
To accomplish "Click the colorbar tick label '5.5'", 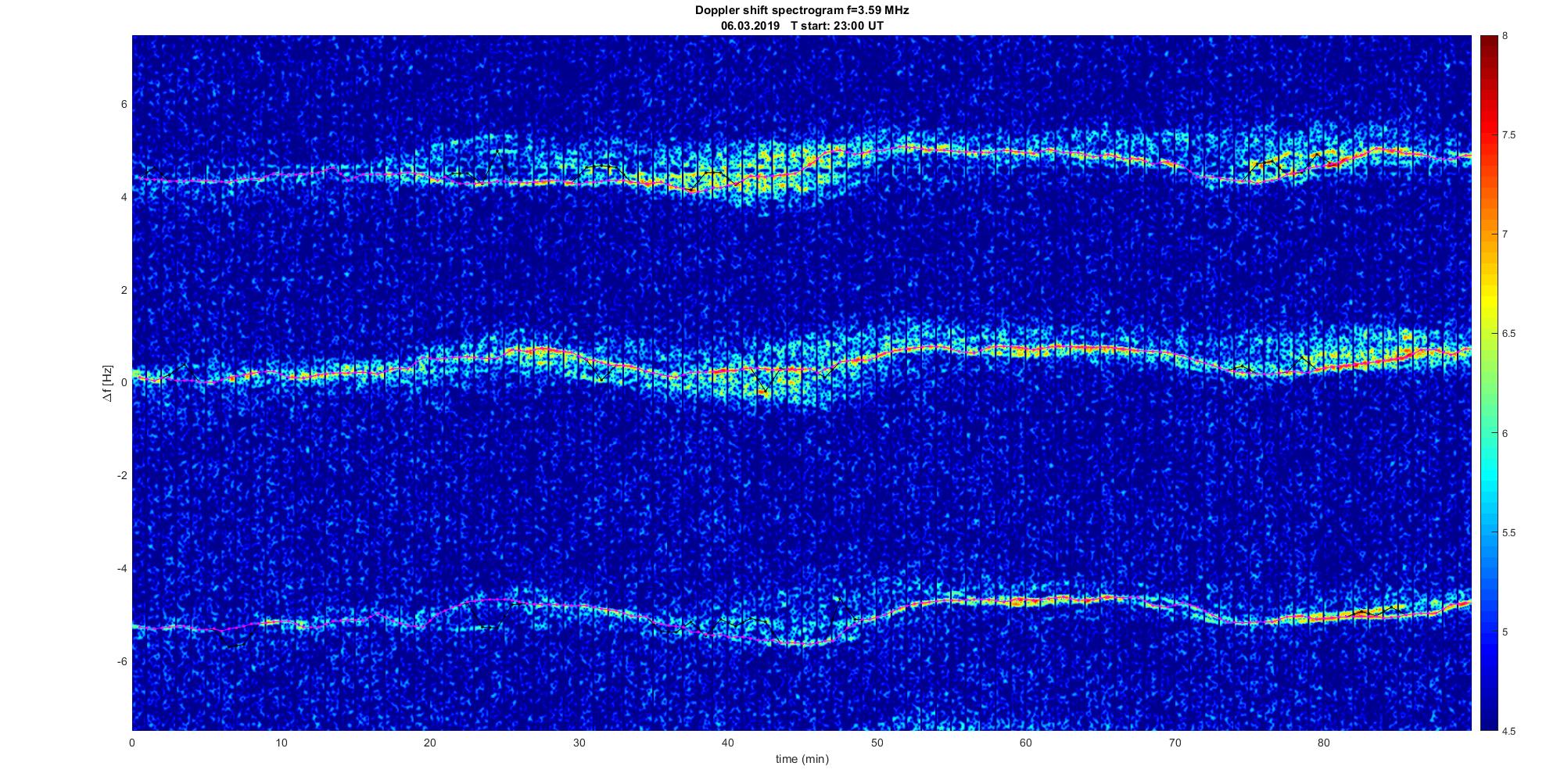I will tap(1509, 533).
